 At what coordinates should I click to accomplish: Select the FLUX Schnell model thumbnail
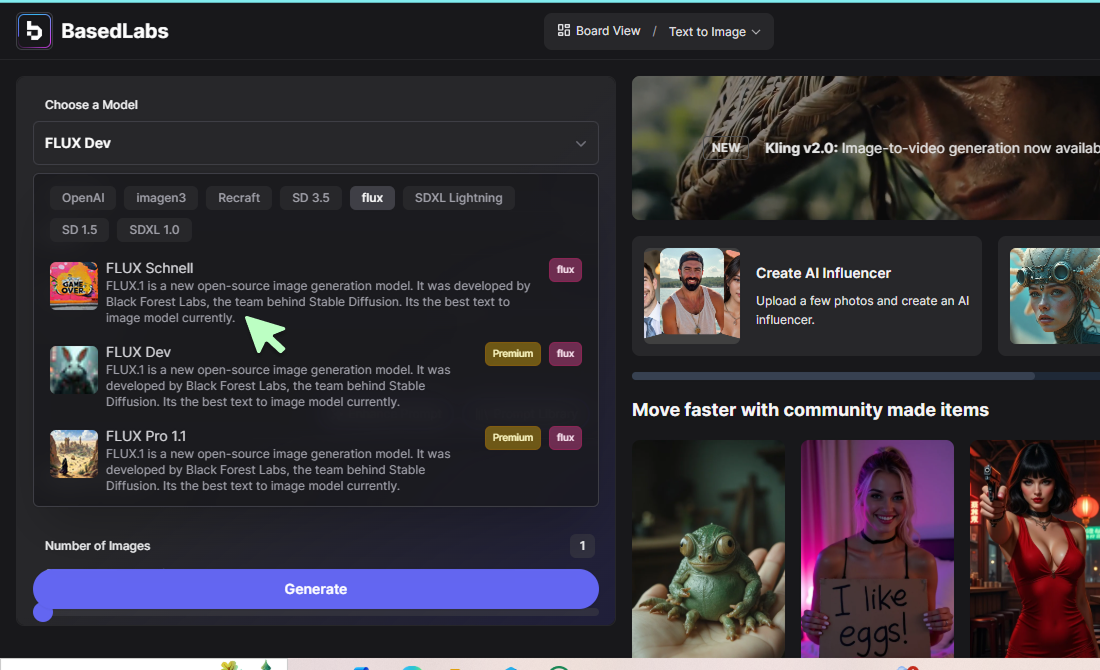(x=74, y=286)
